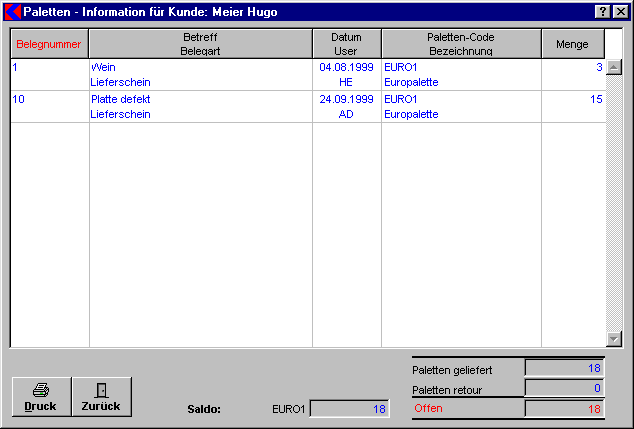
Task: Select the Paletten-Code Bezeichnung column header
Action: [x=461, y=44]
